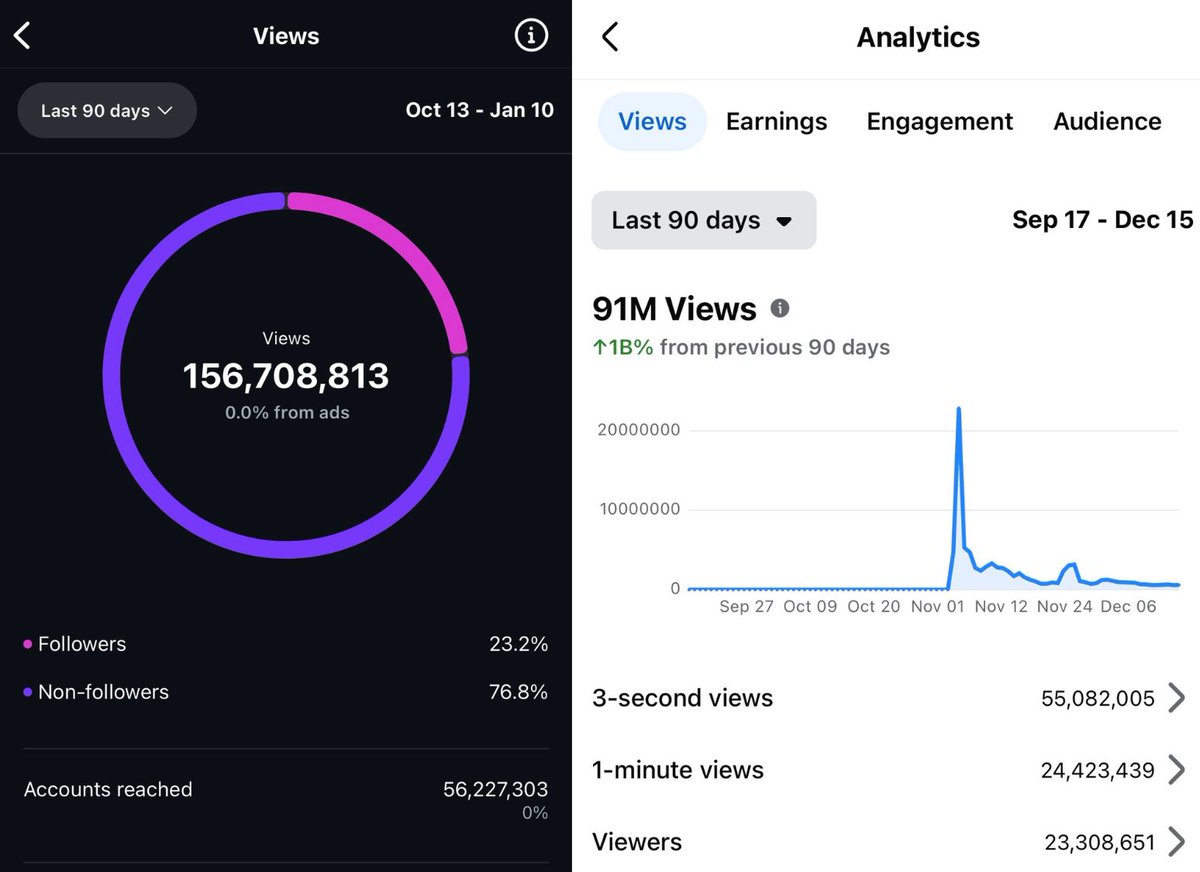The height and width of the screenshot is (872, 1200).
Task: Open the 3-second views details chevron
Action: pyautogui.click(x=1177, y=698)
